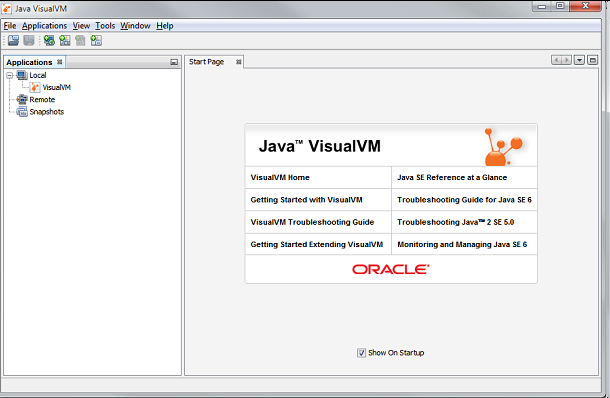This screenshot has width=610, height=398.
Task: Select the Local node label
Action: coord(38,75)
